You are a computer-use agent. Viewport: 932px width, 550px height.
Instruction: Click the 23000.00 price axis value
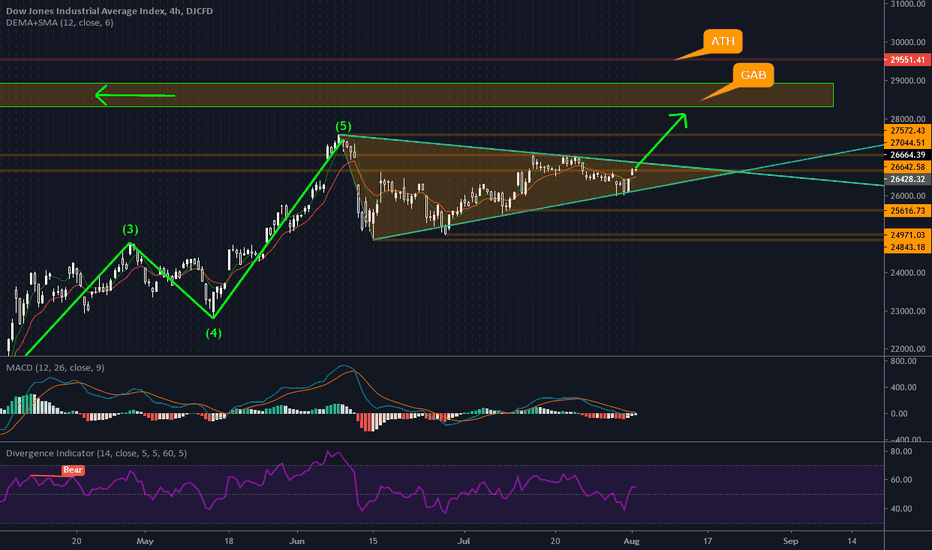tap(908, 311)
